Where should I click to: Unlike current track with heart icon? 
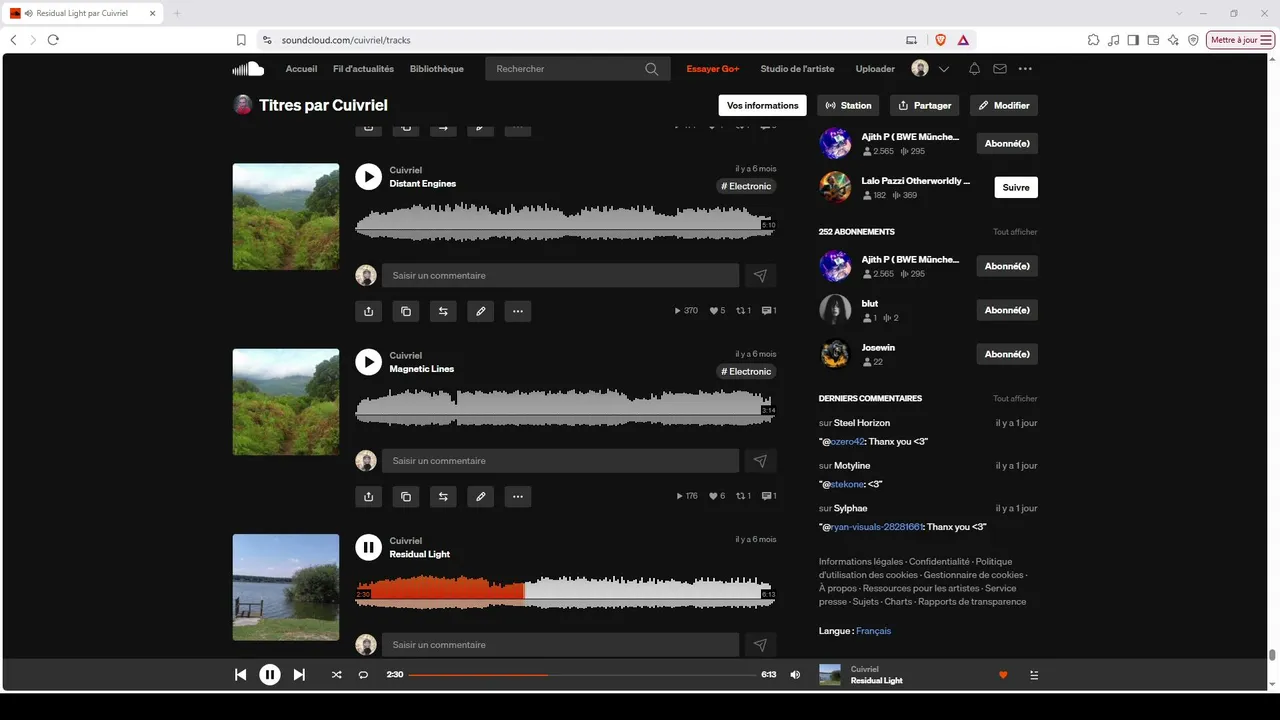pos(1003,675)
